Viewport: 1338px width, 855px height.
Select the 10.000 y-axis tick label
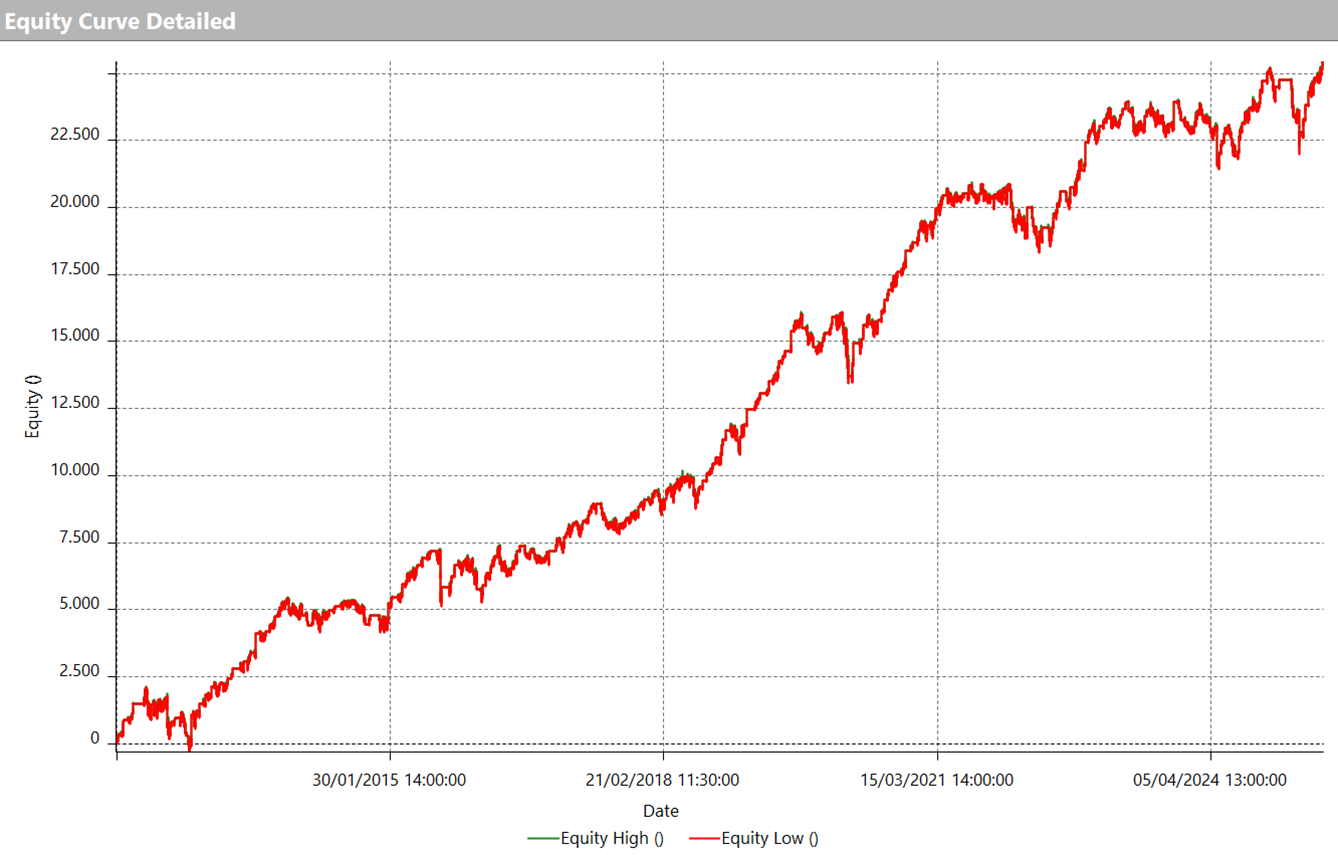tap(75, 472)
